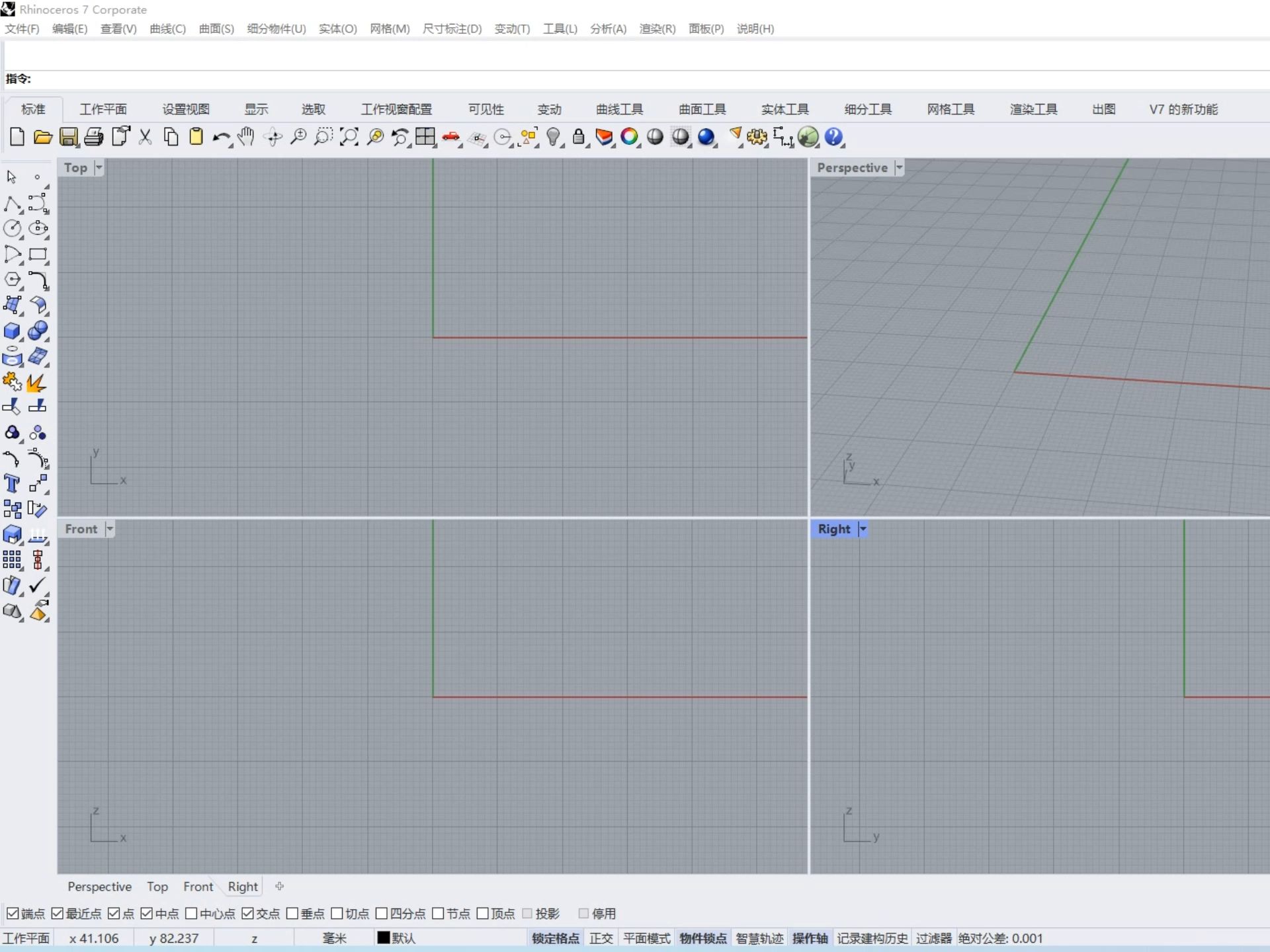Image resolution: width=1270 pixels, height=952 pixels.
Task: Click the 工作平面 status bar pane
Action: tap(26, 938)
